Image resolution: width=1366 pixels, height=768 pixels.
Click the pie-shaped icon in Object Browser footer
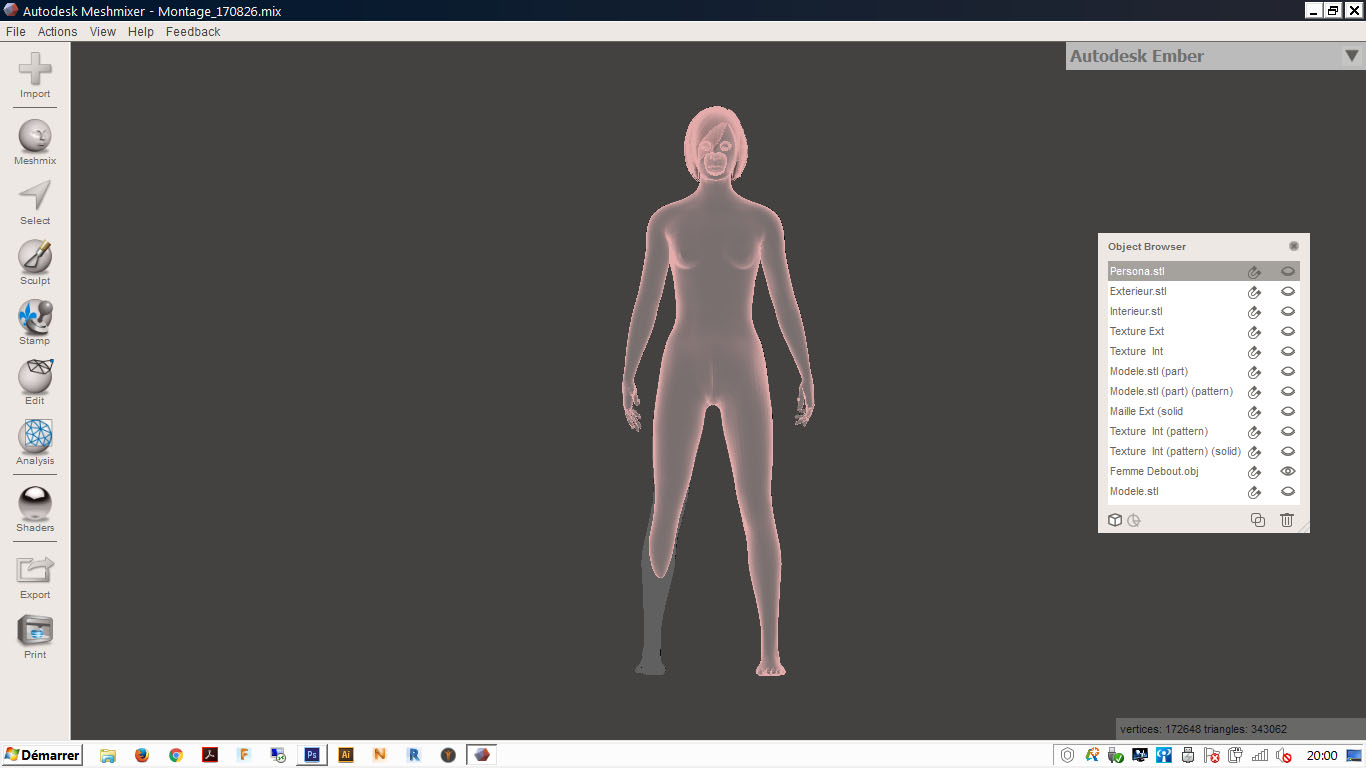pos(1134,520)
